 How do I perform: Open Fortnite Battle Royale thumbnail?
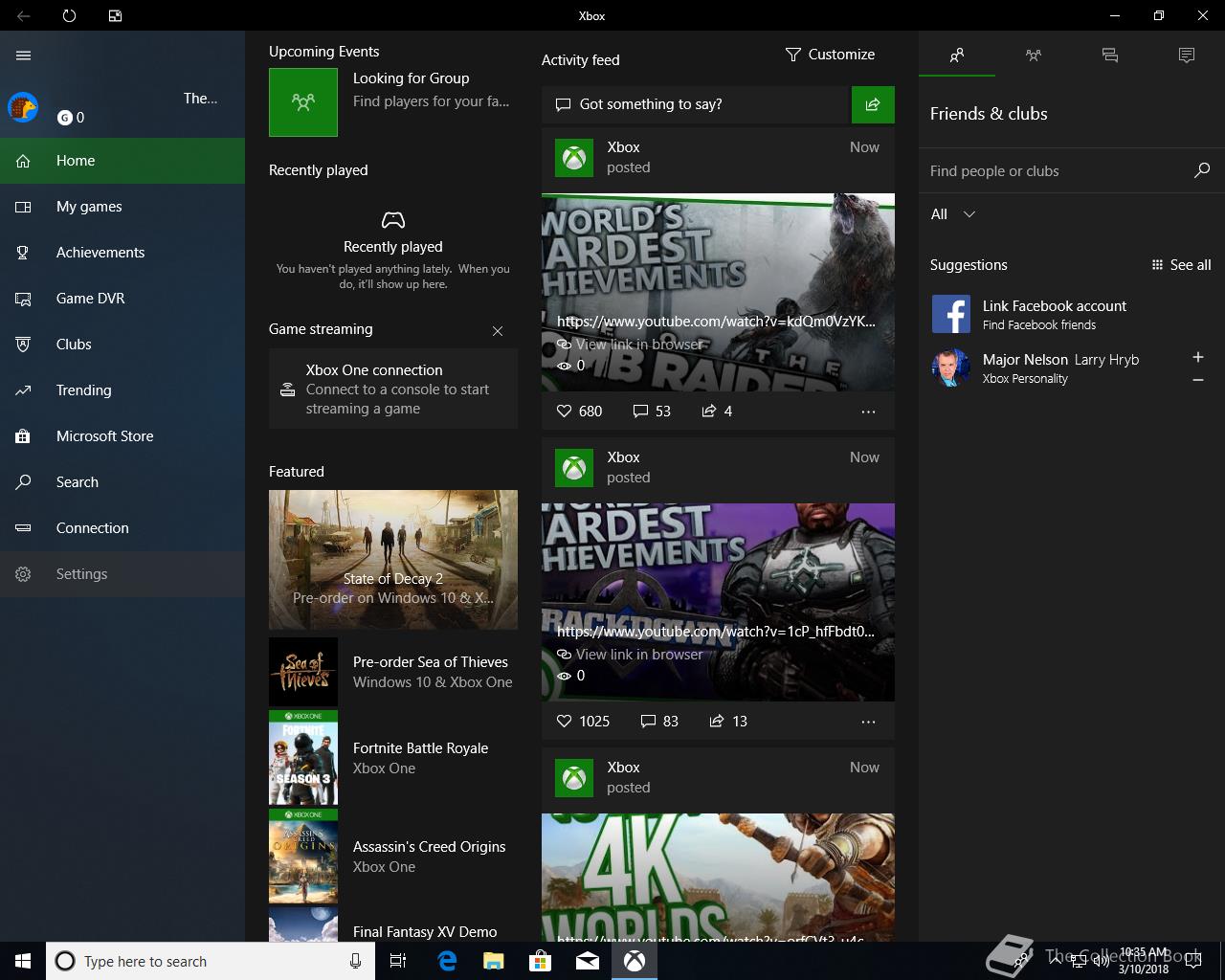click(x=303, y=758)
